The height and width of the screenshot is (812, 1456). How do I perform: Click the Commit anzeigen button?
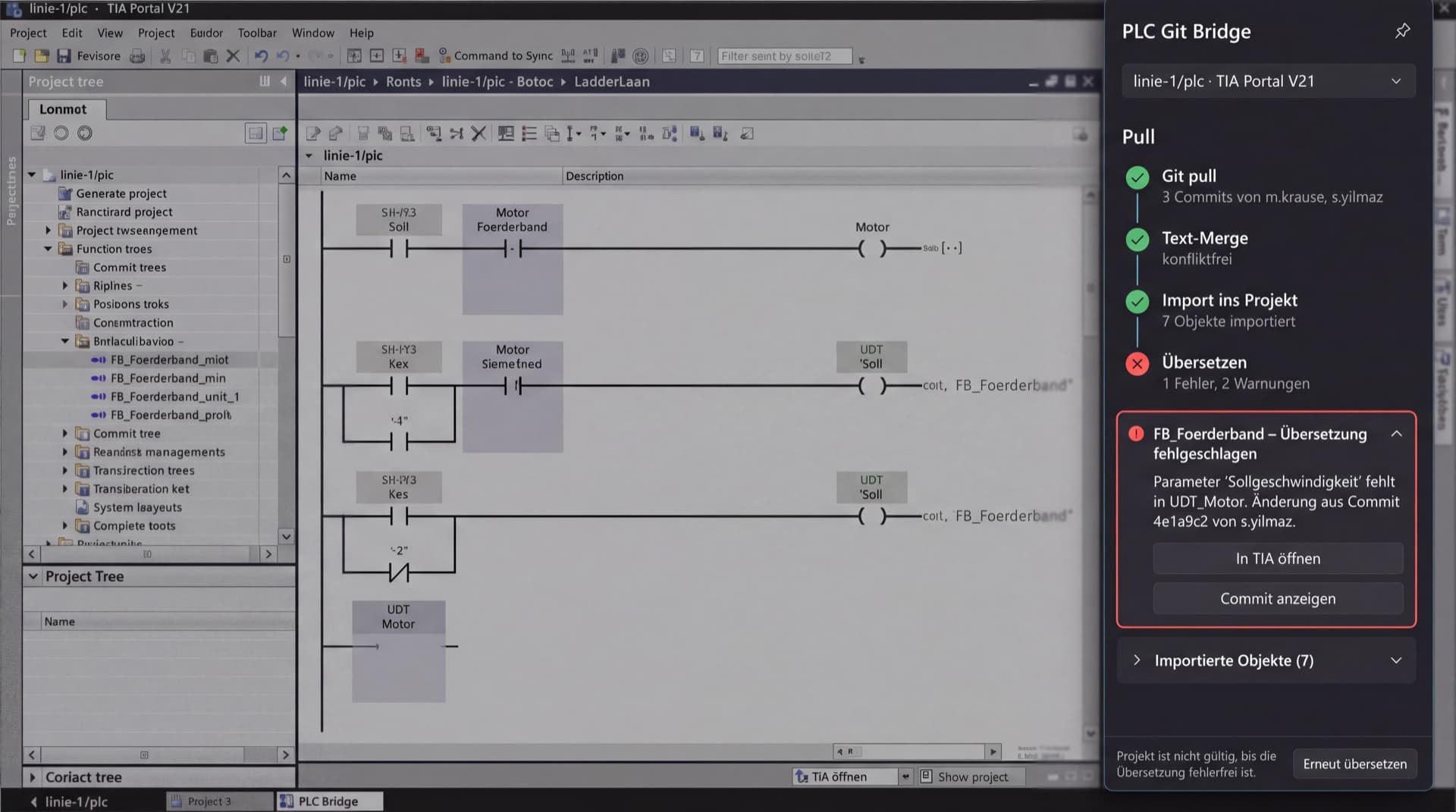pos(1278,599)
